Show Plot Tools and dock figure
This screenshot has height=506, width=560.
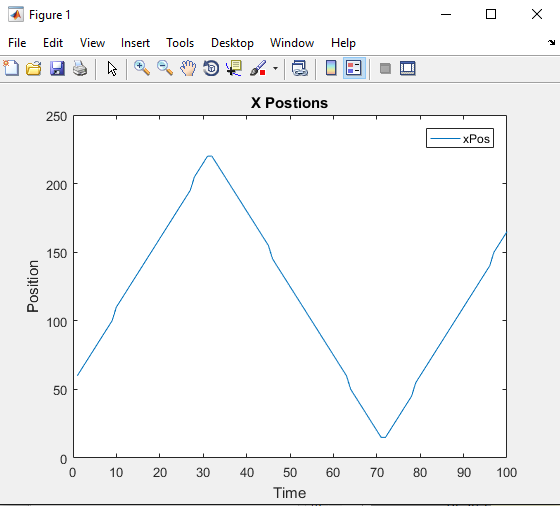[x=408, y=68]
